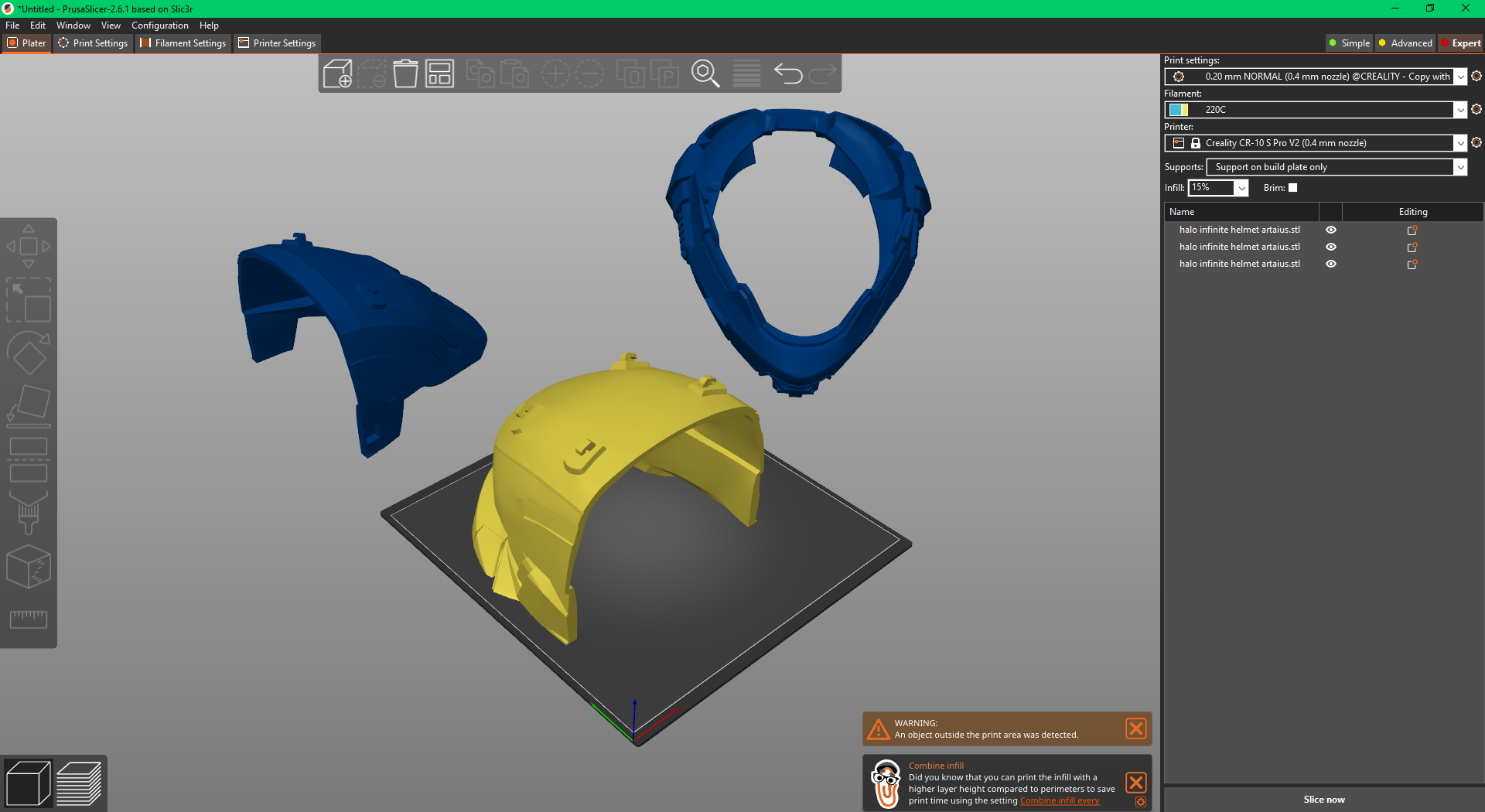Open the Supports dropdown

(x=1460, y=167)
